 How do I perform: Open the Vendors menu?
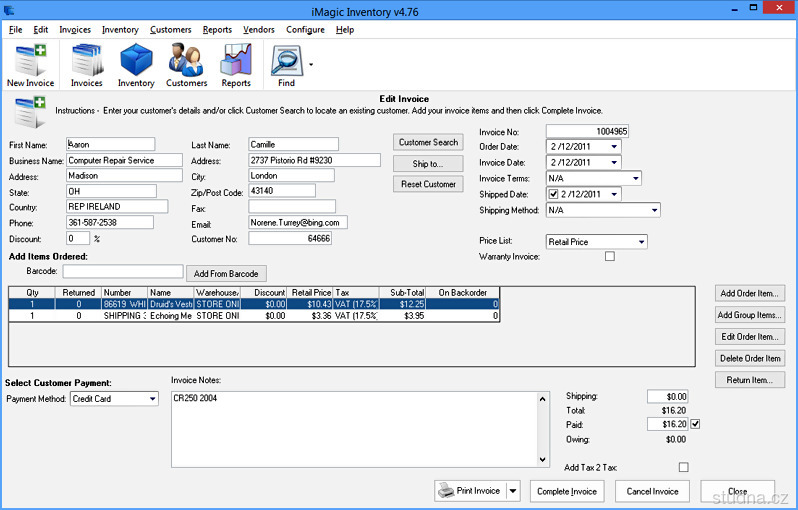(259, 30)
